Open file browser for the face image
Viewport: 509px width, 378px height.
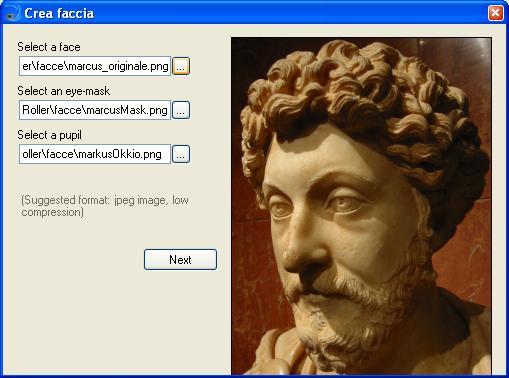(x=181, y=66)
